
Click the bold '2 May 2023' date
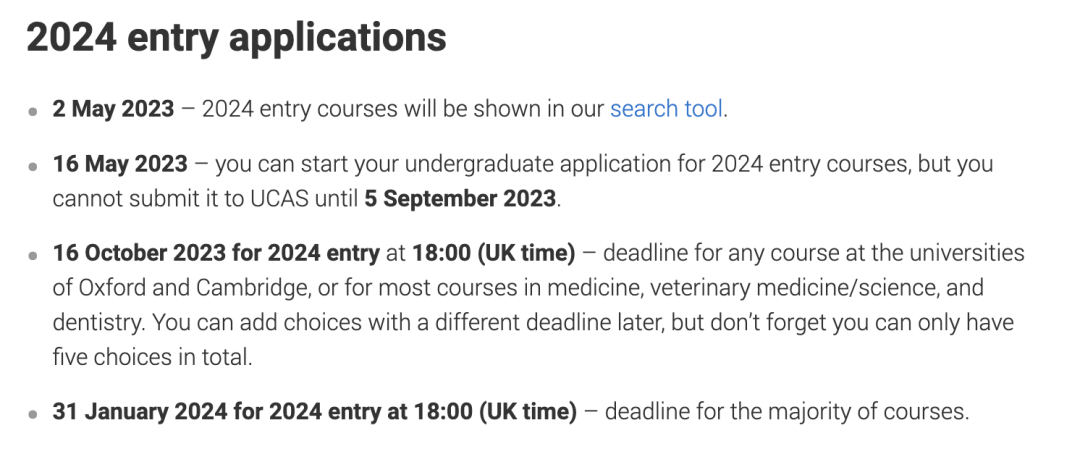(x=113, y=109)
